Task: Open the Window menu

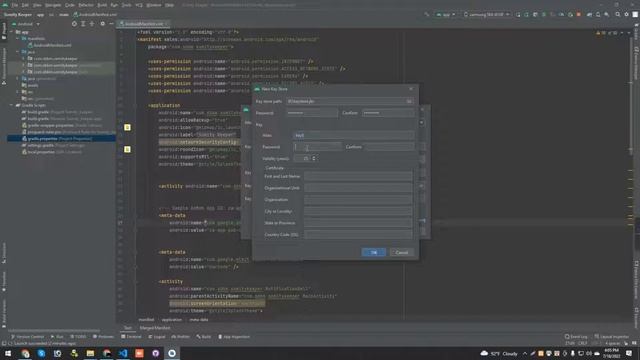Action: (x=154, y=5)
